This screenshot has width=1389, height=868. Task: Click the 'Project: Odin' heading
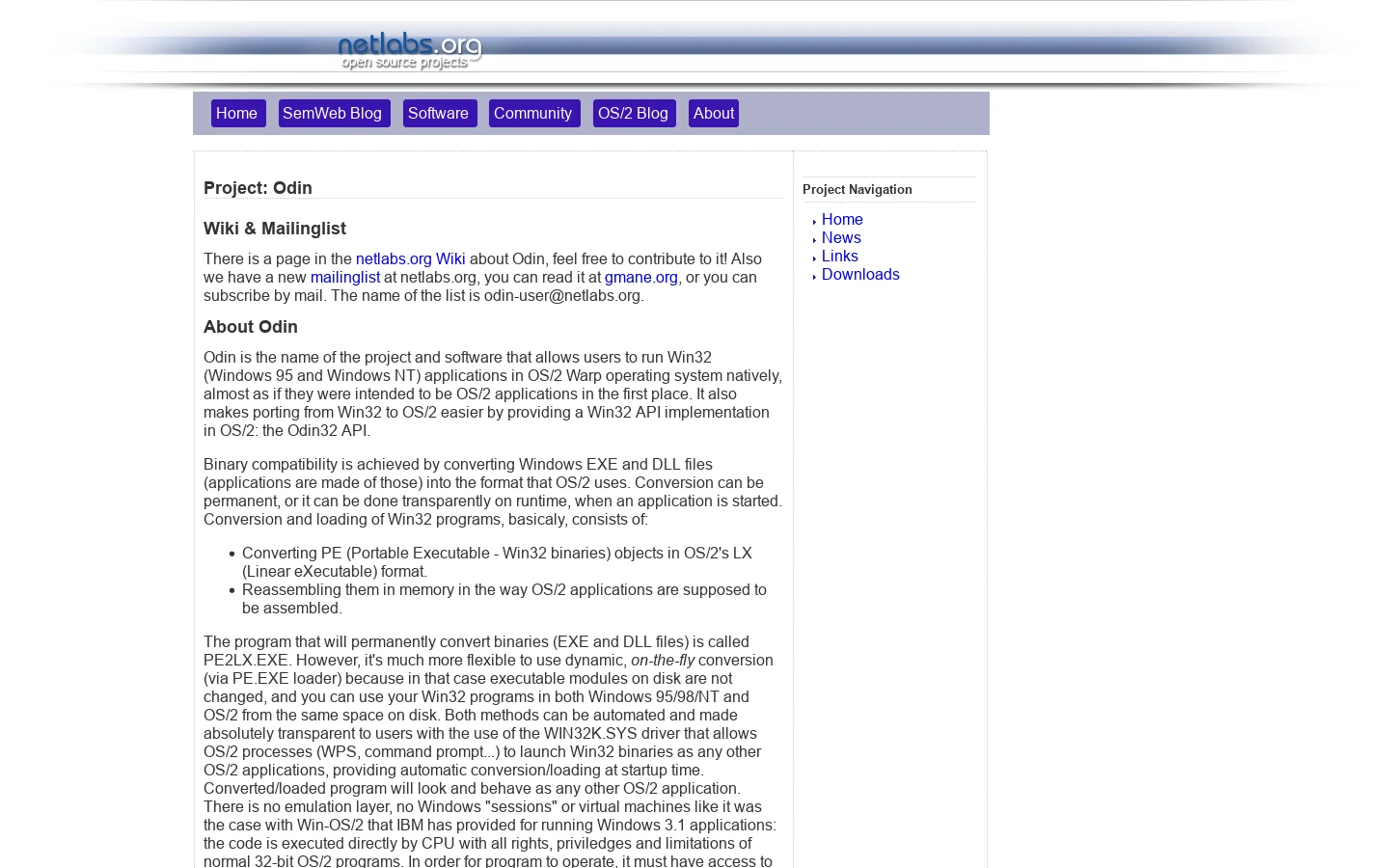pos(258,188)
